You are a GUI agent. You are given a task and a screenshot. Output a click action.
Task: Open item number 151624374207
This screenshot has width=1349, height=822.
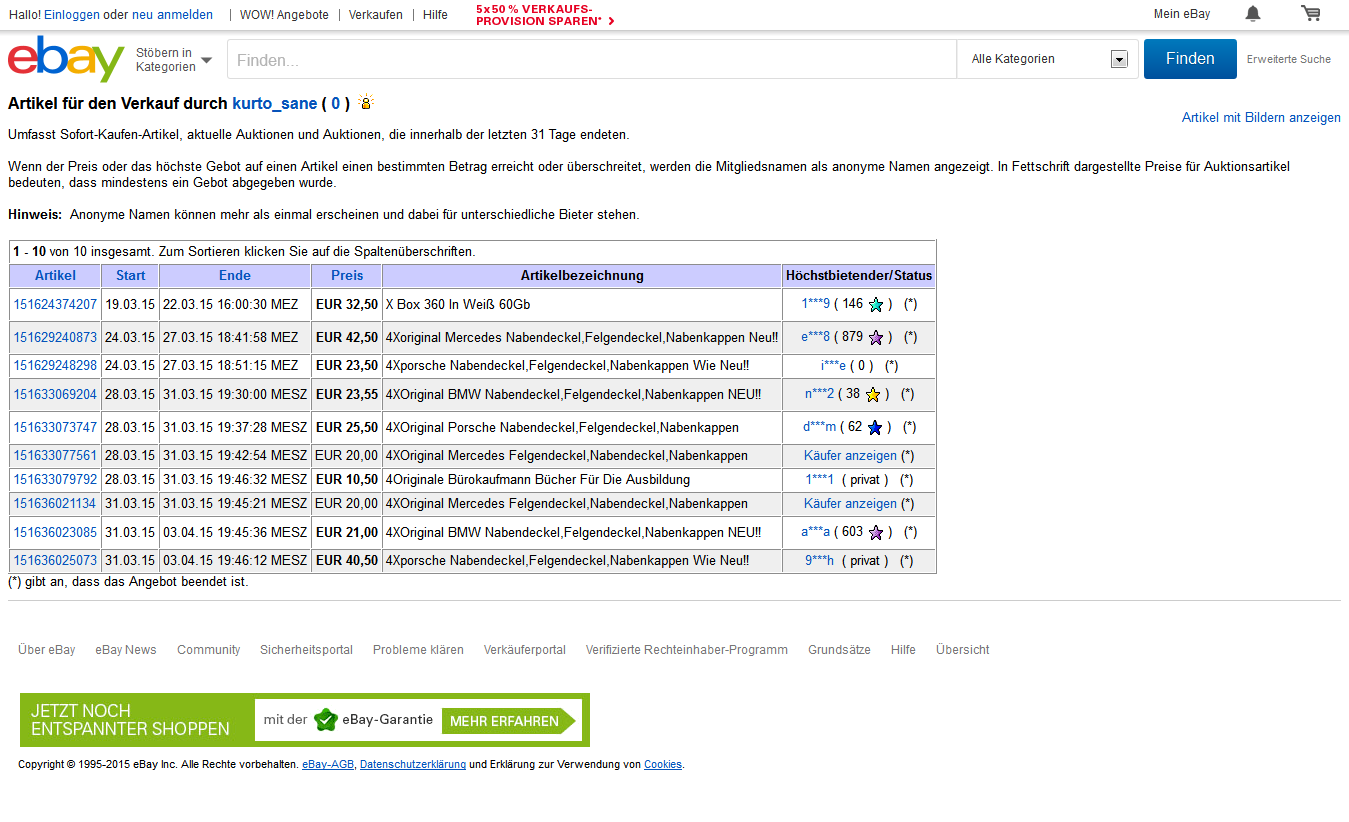tap(55, 304)
